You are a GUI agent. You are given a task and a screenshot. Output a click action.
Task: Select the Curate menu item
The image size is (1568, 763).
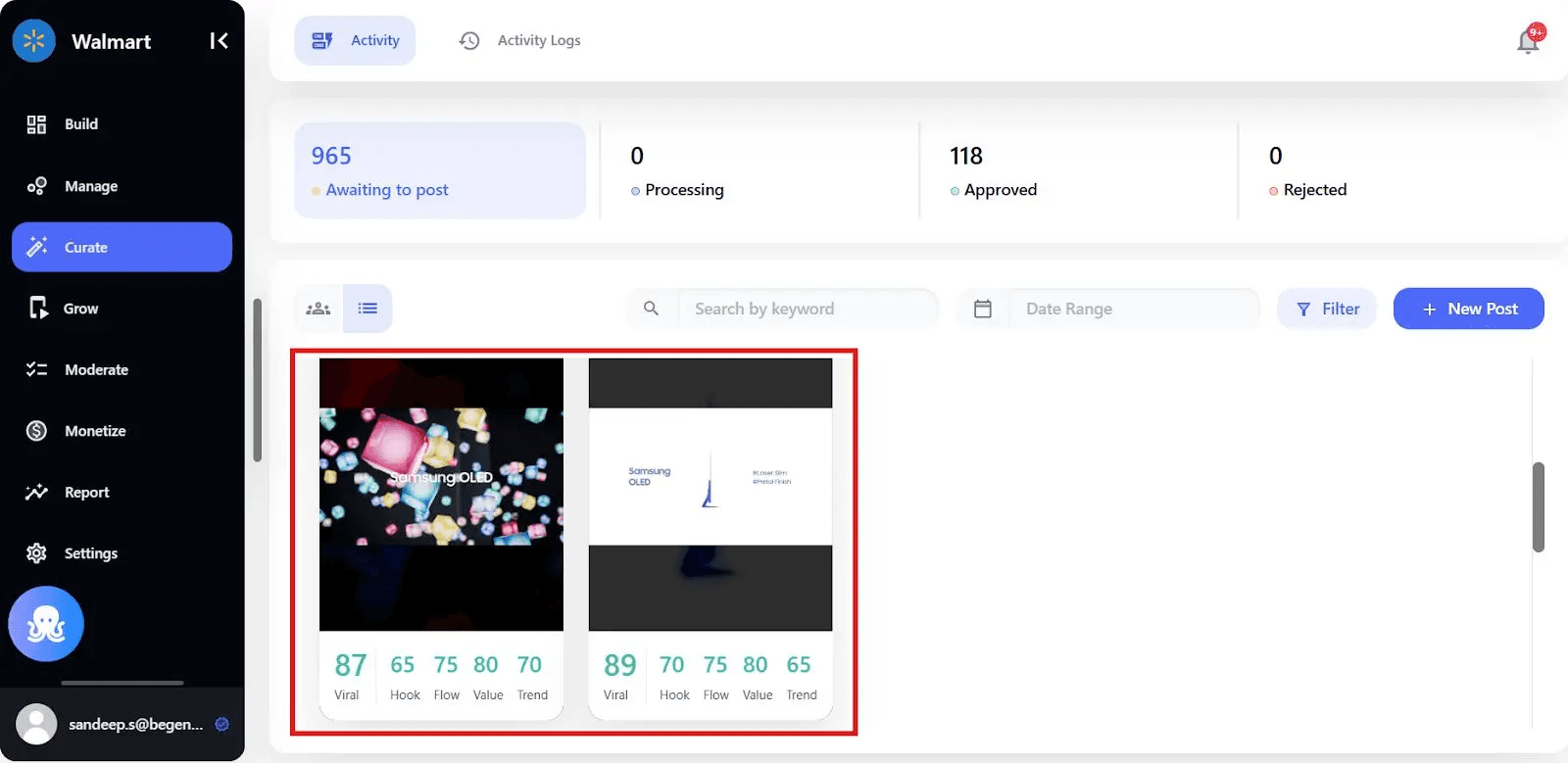pyautogui.click(x=122, y=247)
